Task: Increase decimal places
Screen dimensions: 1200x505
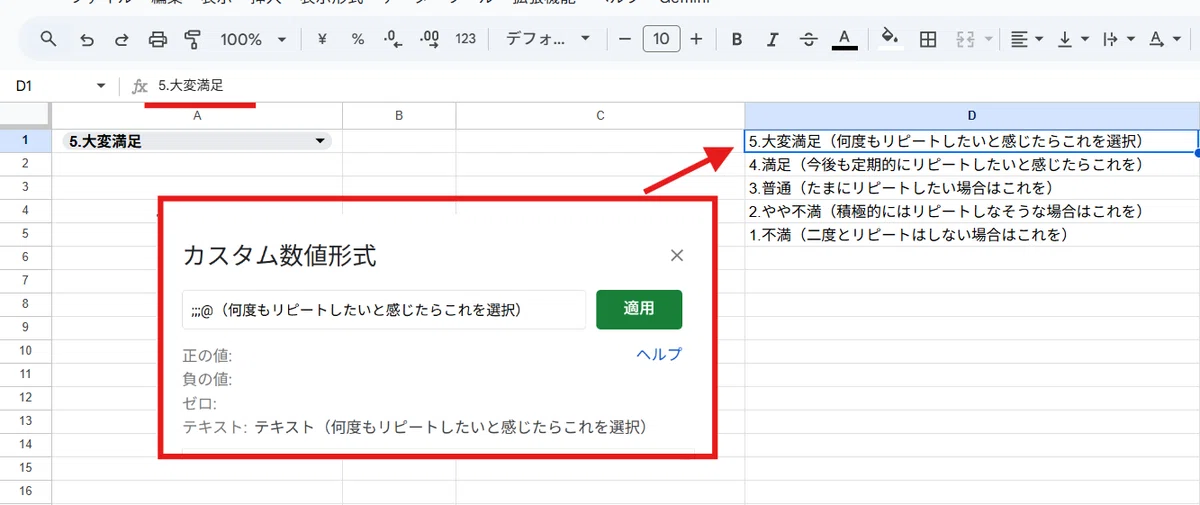Action: click(430, 40)
